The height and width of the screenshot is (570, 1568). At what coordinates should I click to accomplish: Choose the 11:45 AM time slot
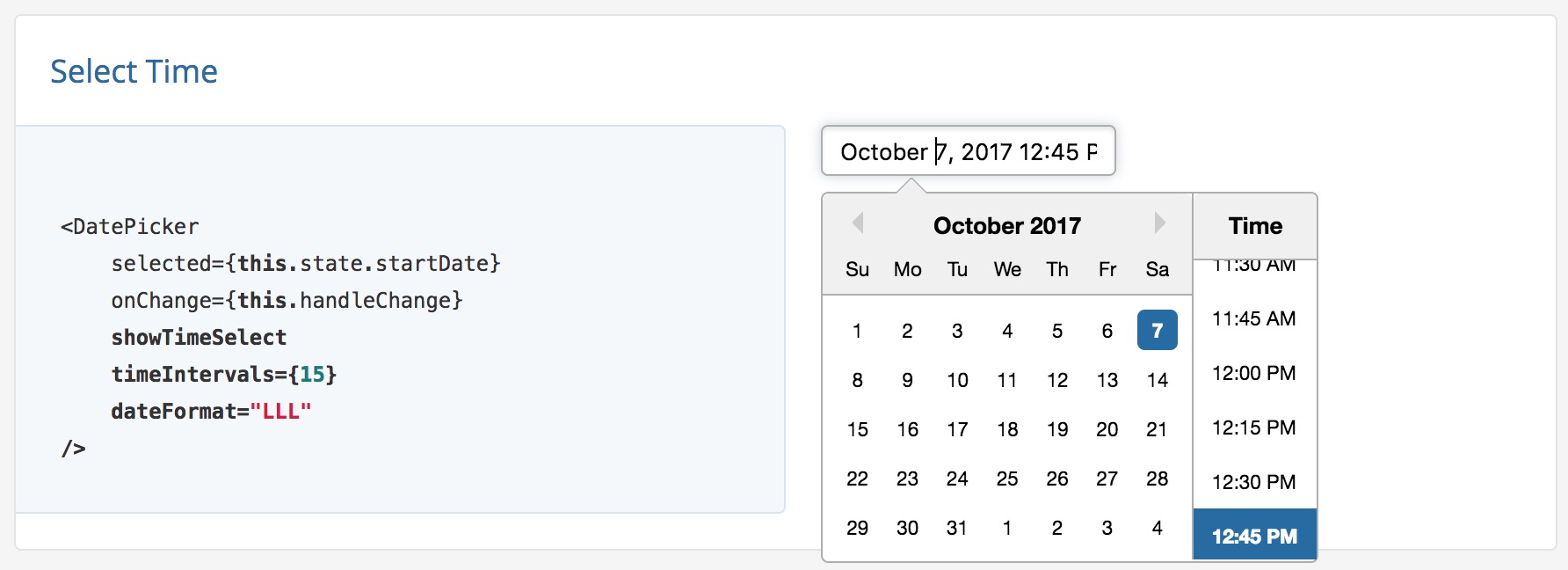pyautogui.click(x=1254, y=318)
